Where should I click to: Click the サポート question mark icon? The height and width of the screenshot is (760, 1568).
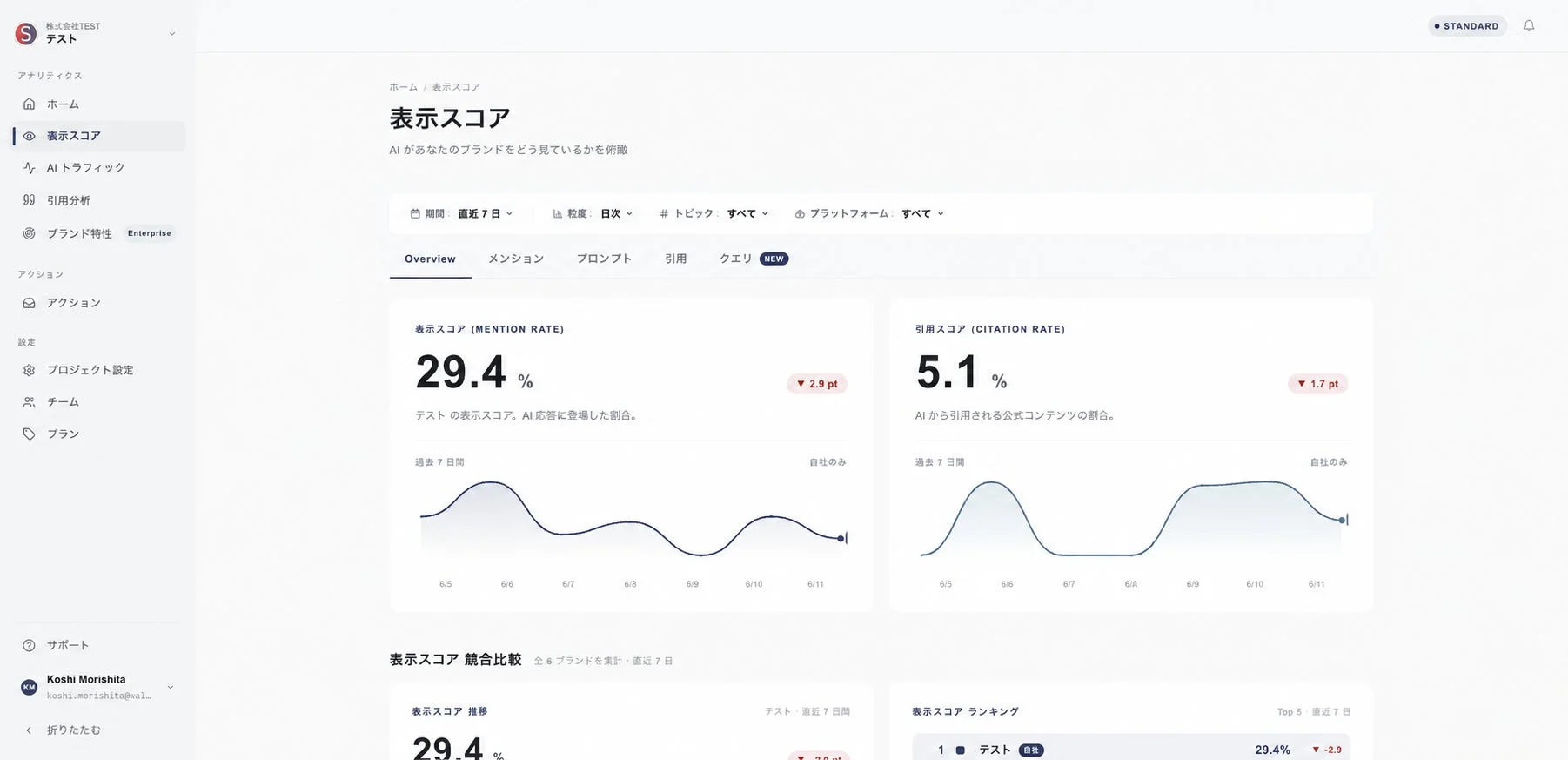point(29,645)
